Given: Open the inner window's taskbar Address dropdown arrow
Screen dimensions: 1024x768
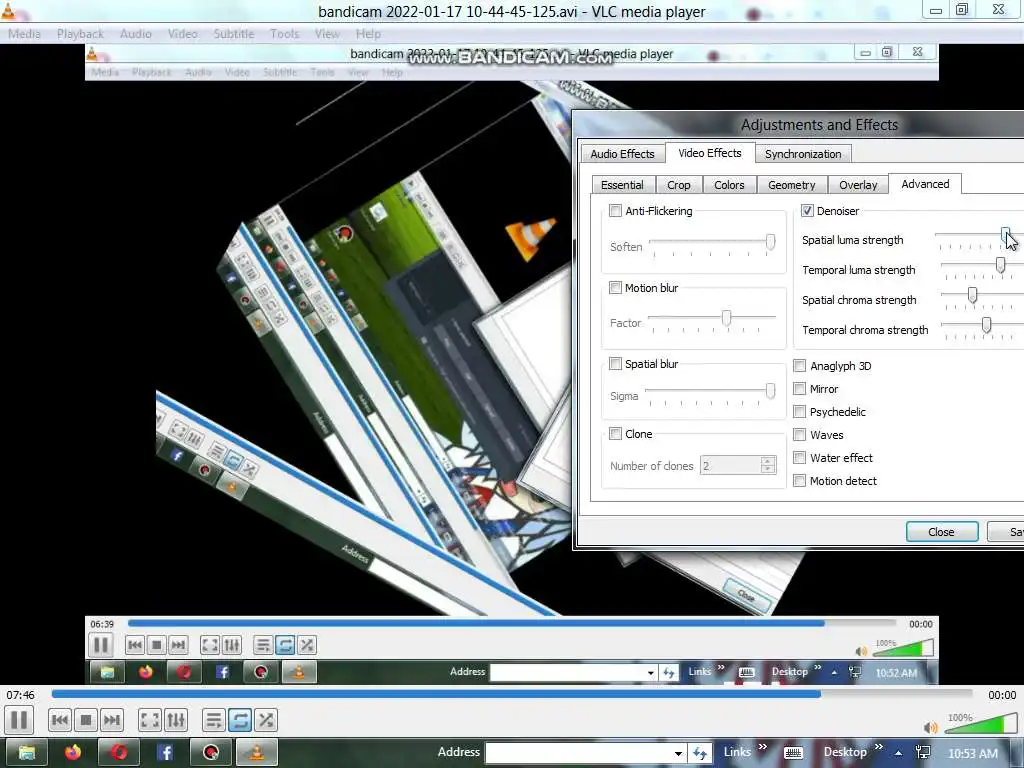Looking at the screenshot, I should click(650, 673).
